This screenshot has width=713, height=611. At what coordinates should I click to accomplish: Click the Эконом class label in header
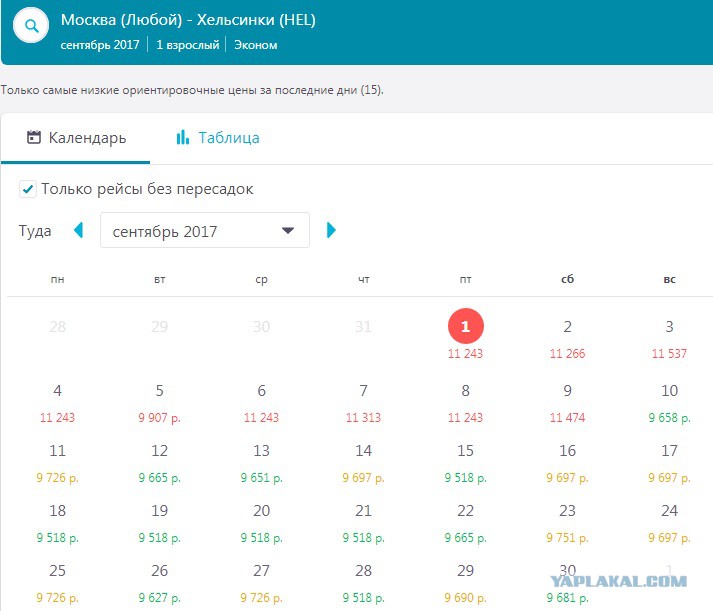(x=256, y=45)
